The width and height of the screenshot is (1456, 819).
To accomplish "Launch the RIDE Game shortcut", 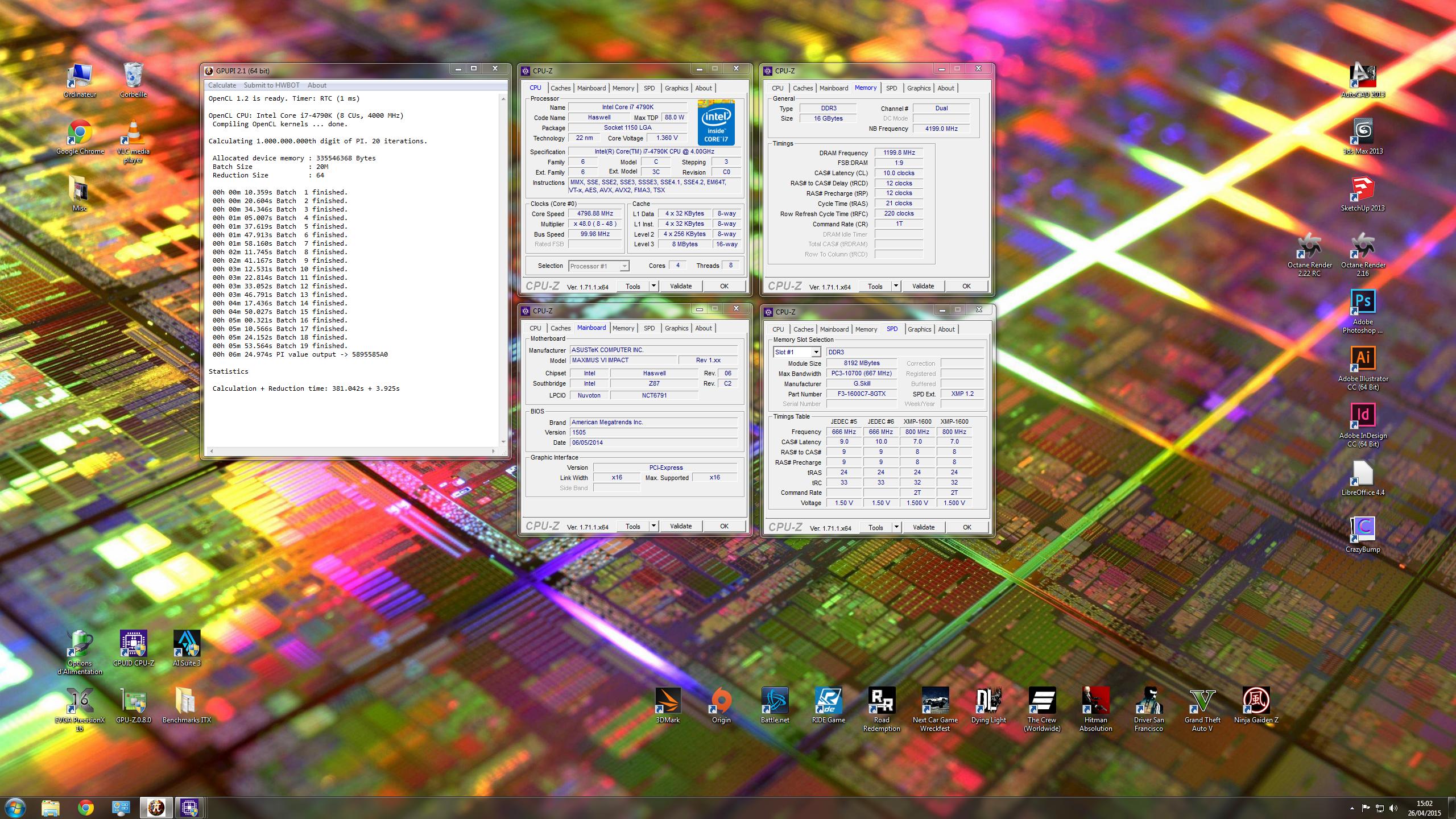I will pyautogui.click(x=828, y=705).
